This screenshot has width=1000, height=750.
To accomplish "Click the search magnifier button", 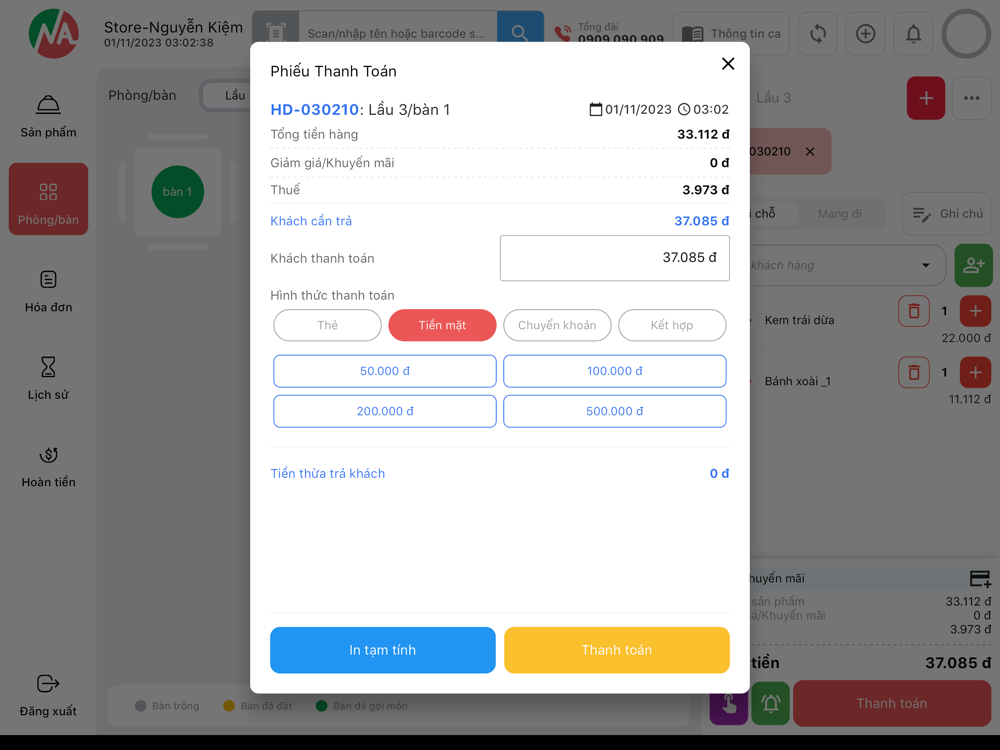I will click(520, 33).
